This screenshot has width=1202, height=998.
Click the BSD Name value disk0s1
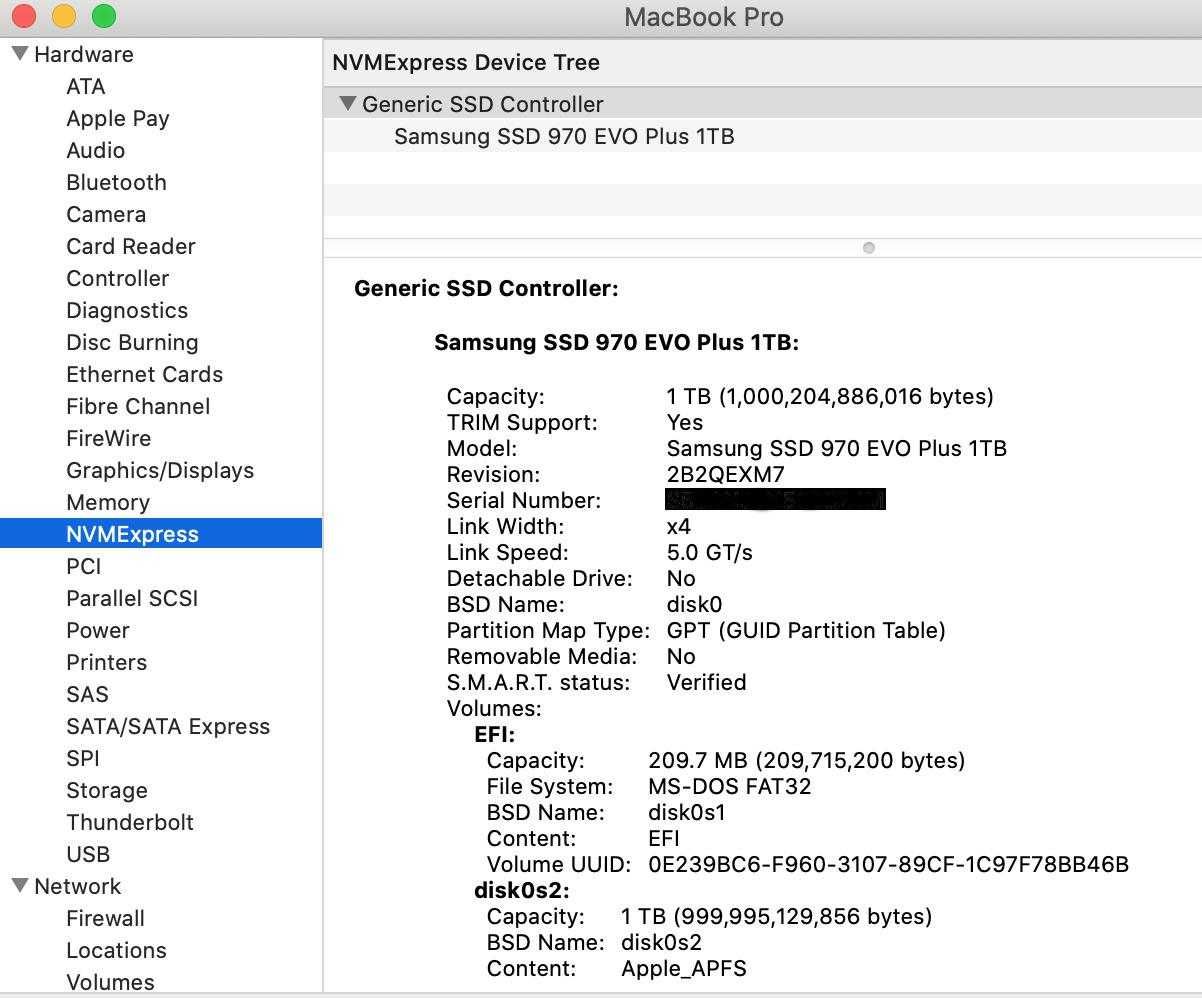(x=687, y=812)
